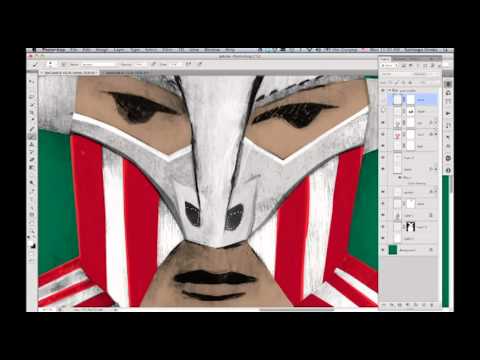Toggle lock all icon in Layers panel
The height and width of the screenshot is (360, 480).
(410, 82)
